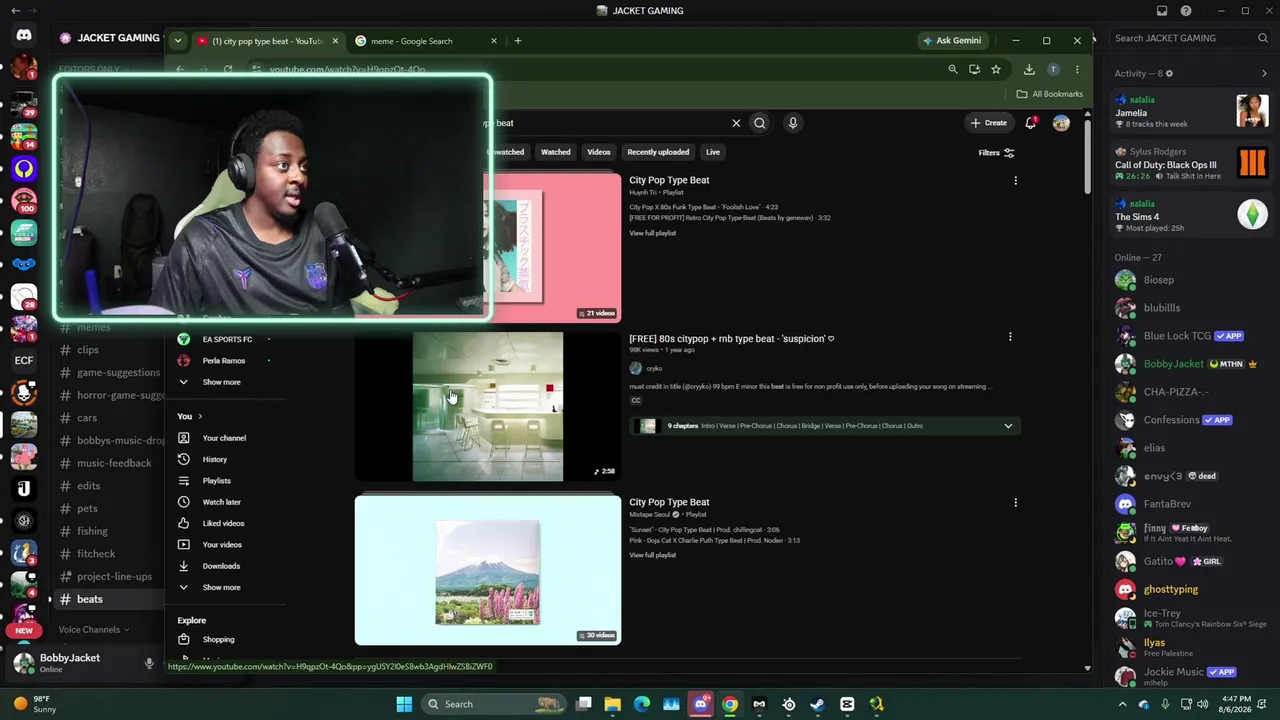Open Watch later in YouTube sidebar
The width and height of the screenshot is (1280, 720).
point(221,502)
